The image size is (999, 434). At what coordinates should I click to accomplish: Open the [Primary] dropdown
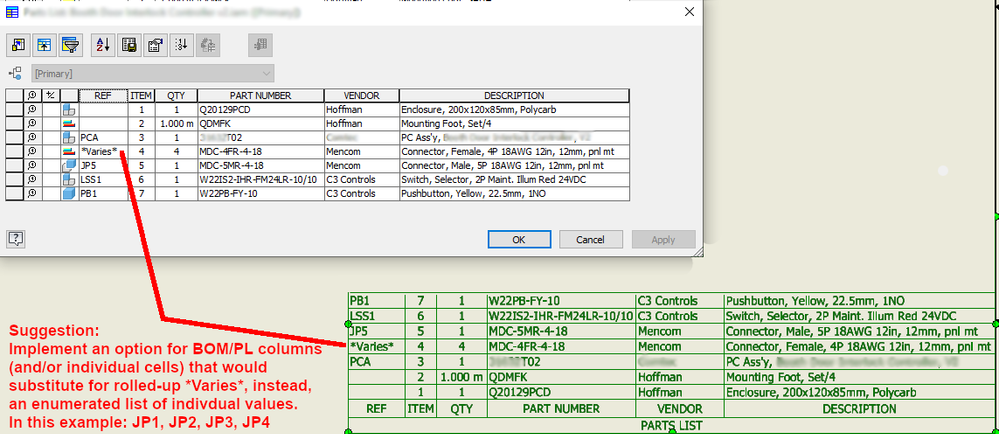point(154,74)
